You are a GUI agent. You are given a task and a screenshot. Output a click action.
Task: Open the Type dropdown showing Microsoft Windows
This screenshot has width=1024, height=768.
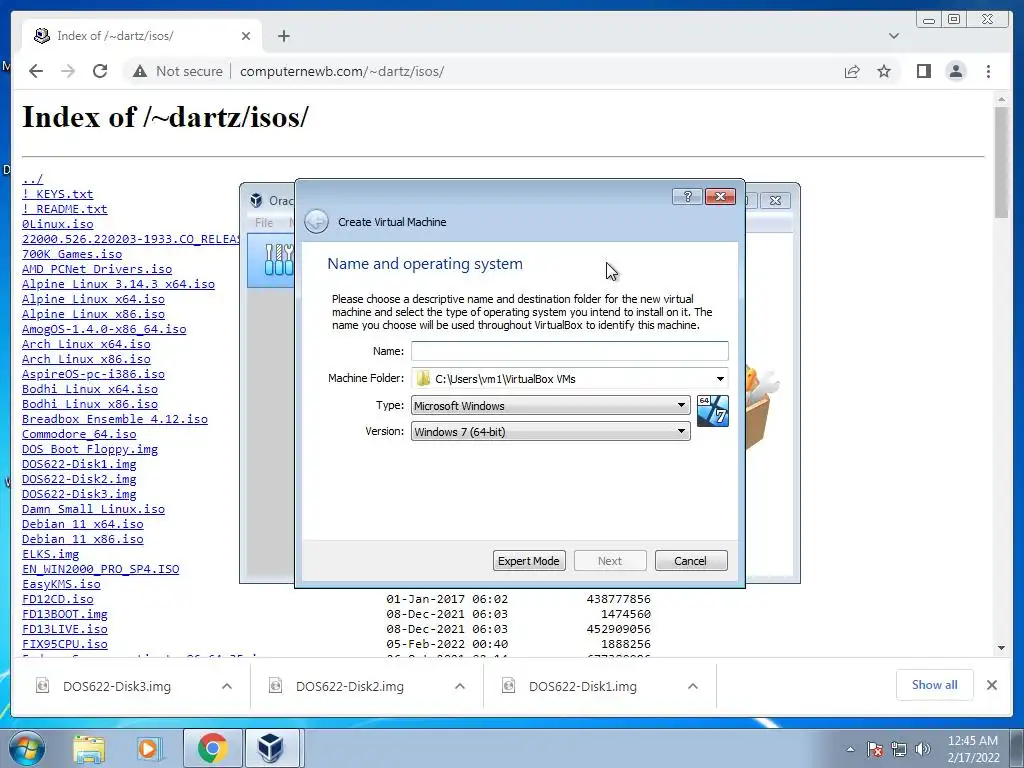[551, 406]
